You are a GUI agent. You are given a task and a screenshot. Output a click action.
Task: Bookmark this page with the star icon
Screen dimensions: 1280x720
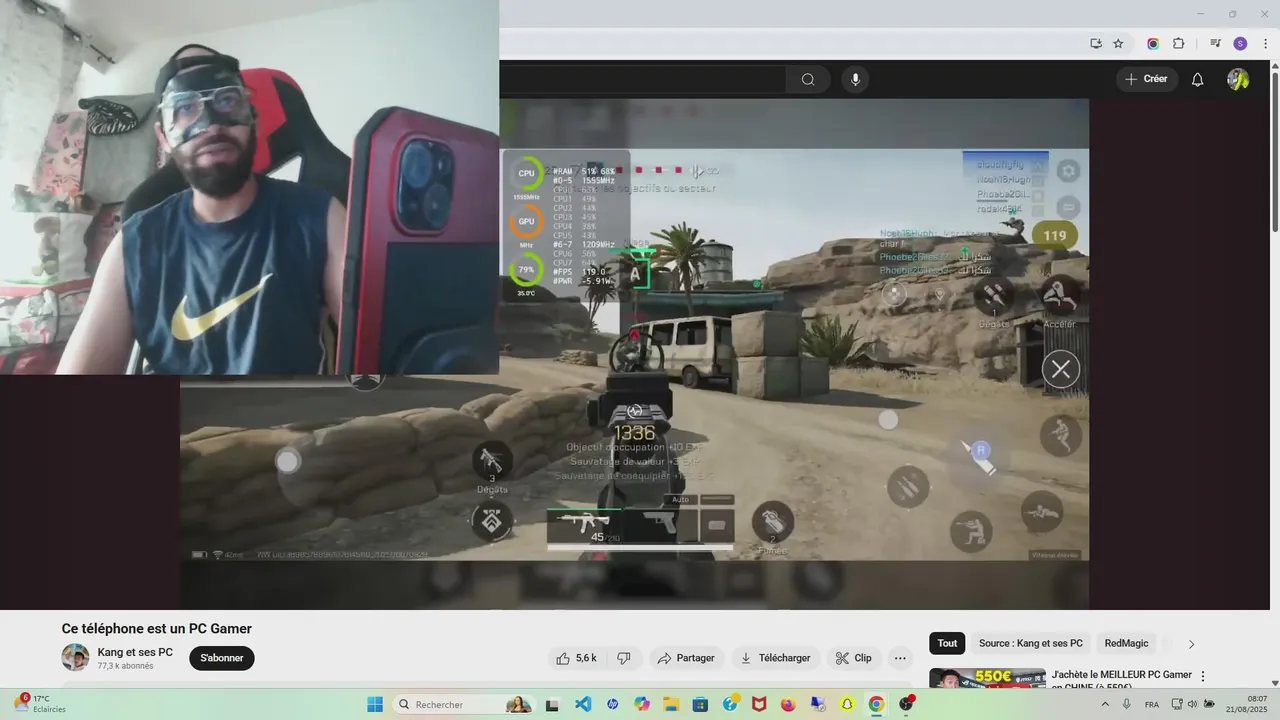[1118, 44]
